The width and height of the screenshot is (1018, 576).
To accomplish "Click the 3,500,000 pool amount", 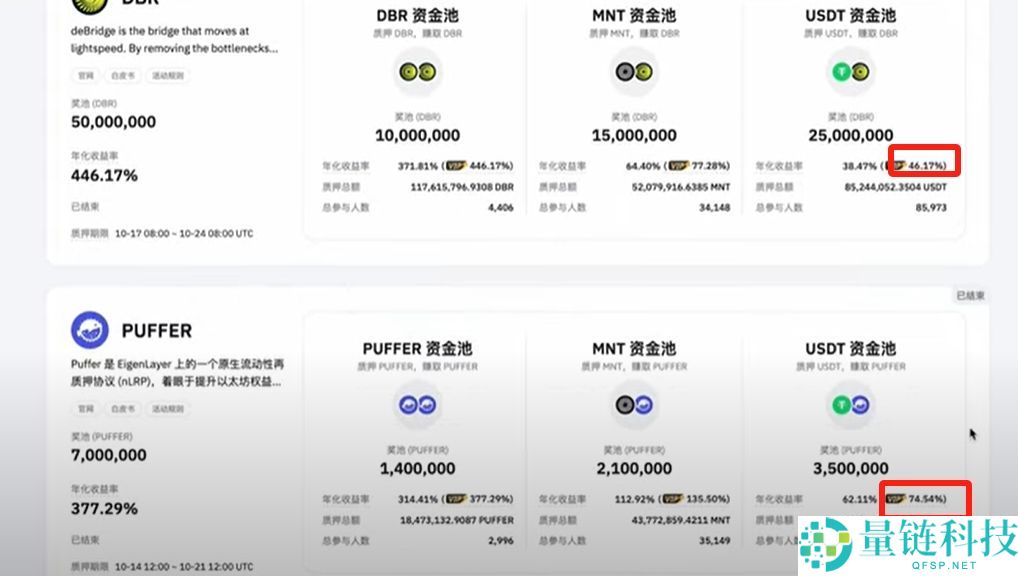I will pyautogui.click(x=850, y=468).
